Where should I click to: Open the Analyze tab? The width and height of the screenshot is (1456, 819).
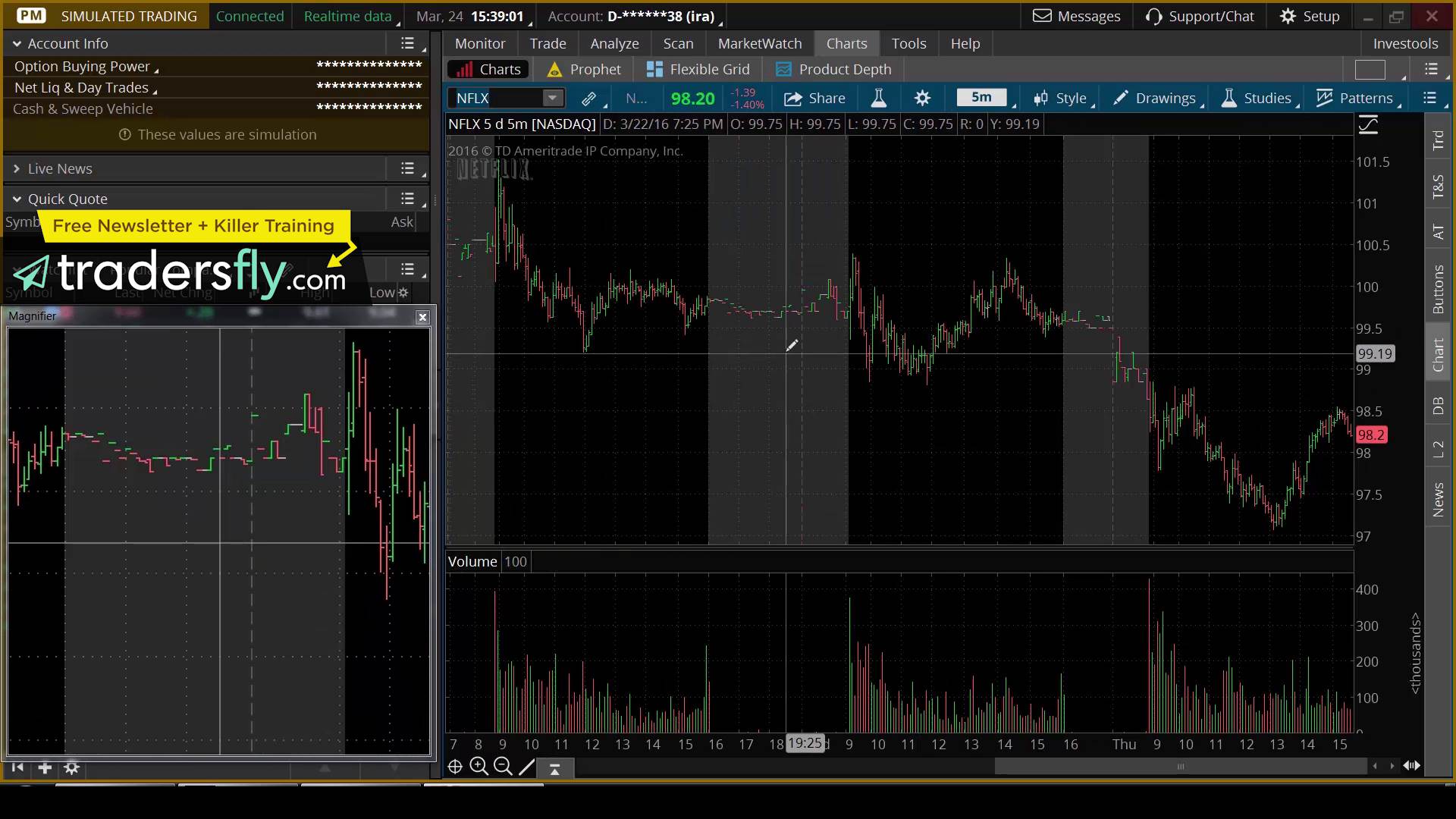point(614,44)
